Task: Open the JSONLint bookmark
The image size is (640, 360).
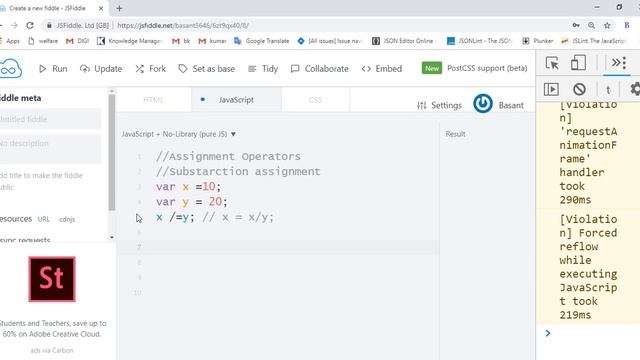Action: tap(479, 41)
